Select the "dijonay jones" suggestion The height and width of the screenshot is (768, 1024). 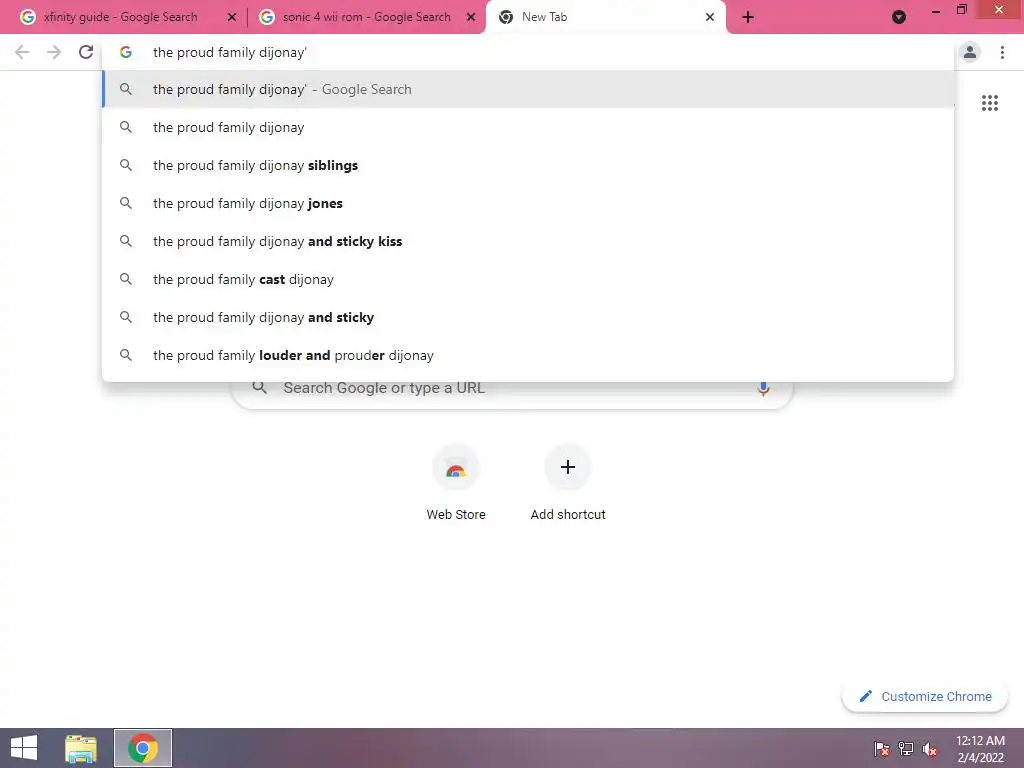[x=528, y=203]
